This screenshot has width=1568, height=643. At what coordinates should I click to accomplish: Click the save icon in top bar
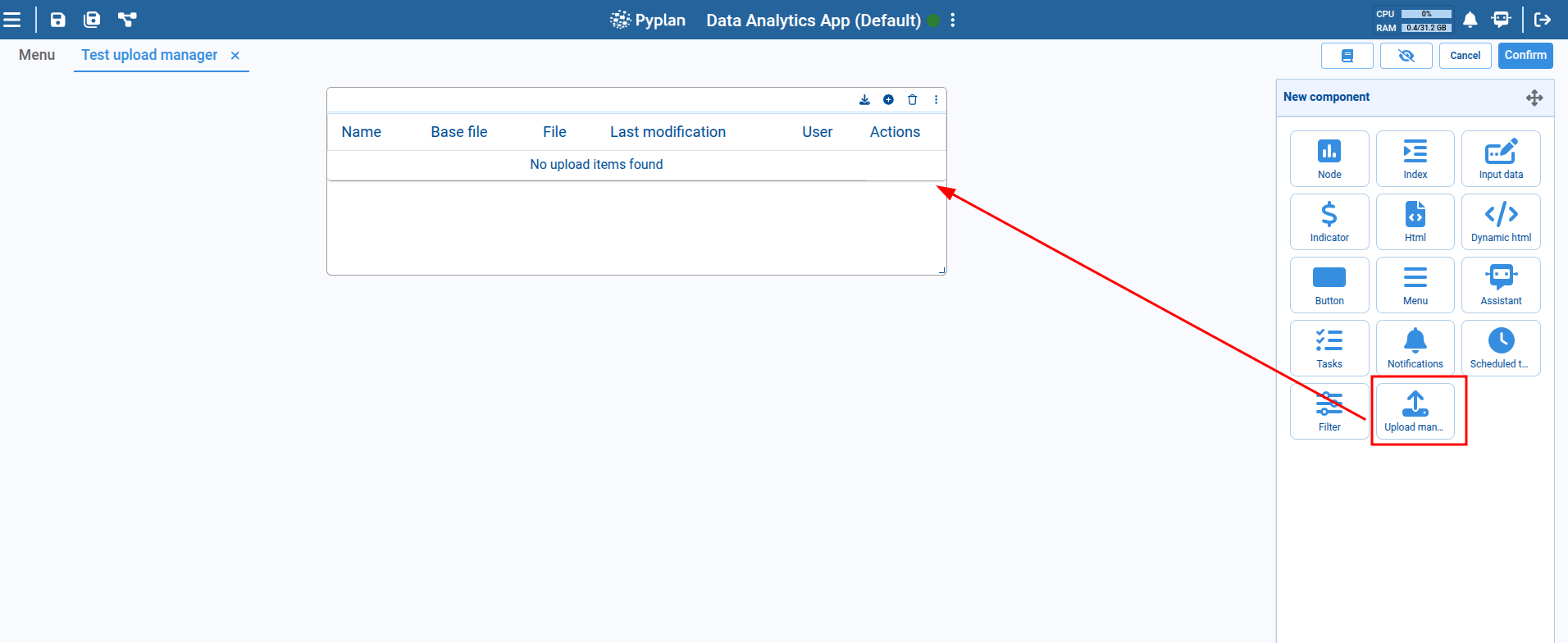click(x=57, y=20)
